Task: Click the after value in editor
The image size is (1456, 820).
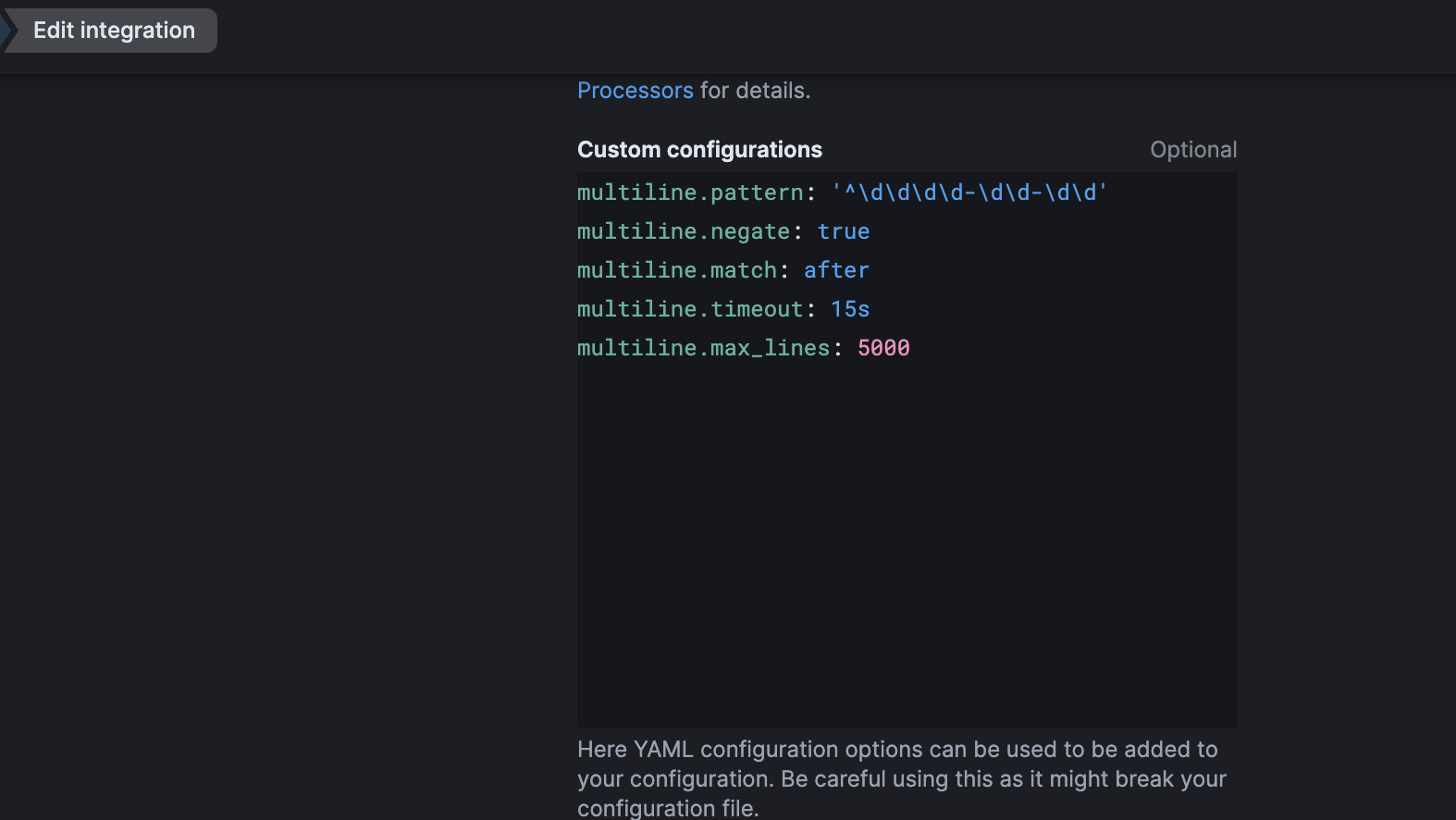Action: coord(836,270)
